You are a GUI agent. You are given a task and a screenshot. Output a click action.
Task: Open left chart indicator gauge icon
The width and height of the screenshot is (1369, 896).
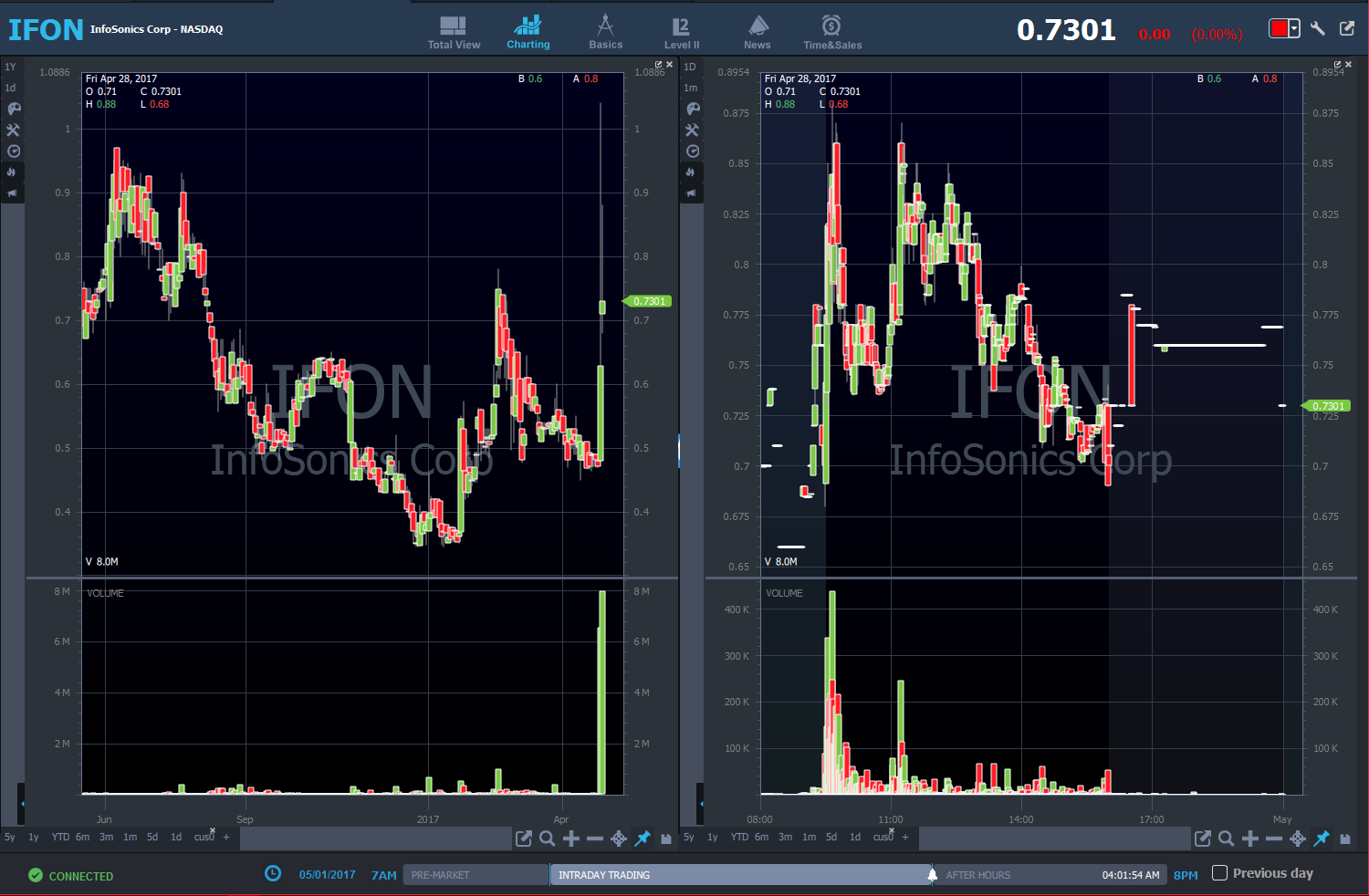tap(13, 151)
